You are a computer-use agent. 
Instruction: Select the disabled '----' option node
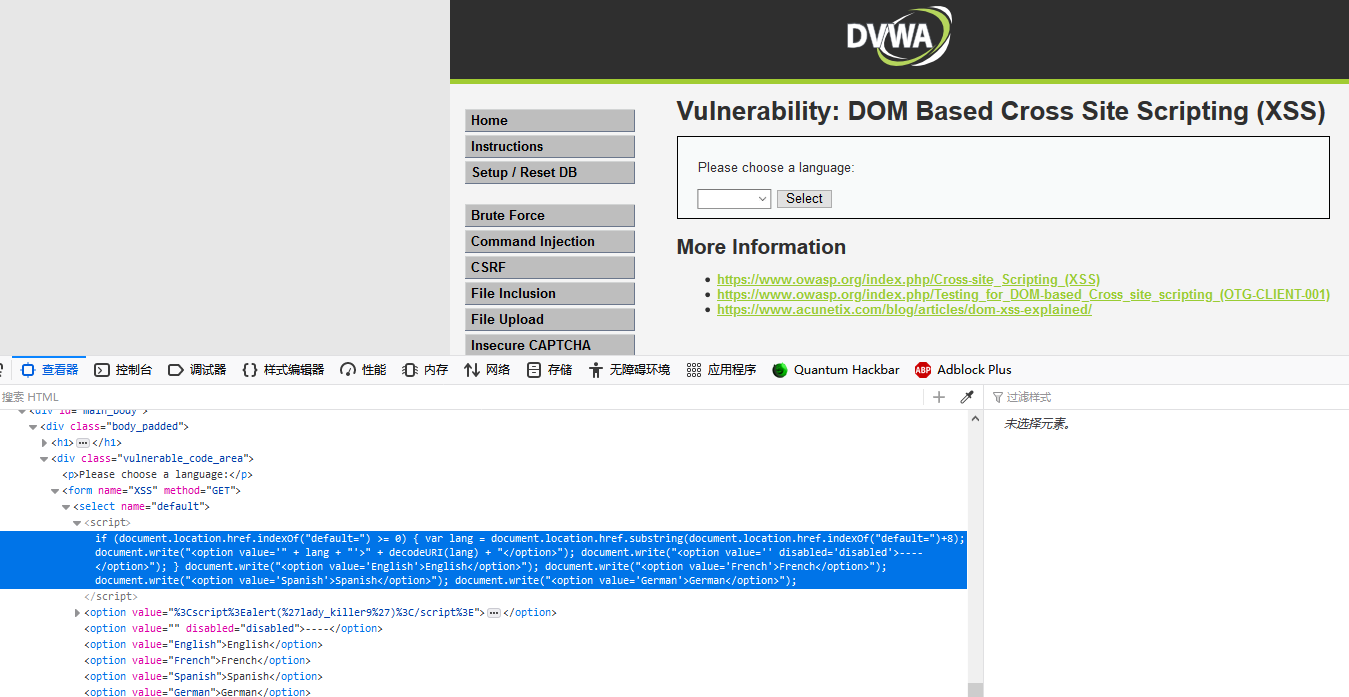coord(231,629)
